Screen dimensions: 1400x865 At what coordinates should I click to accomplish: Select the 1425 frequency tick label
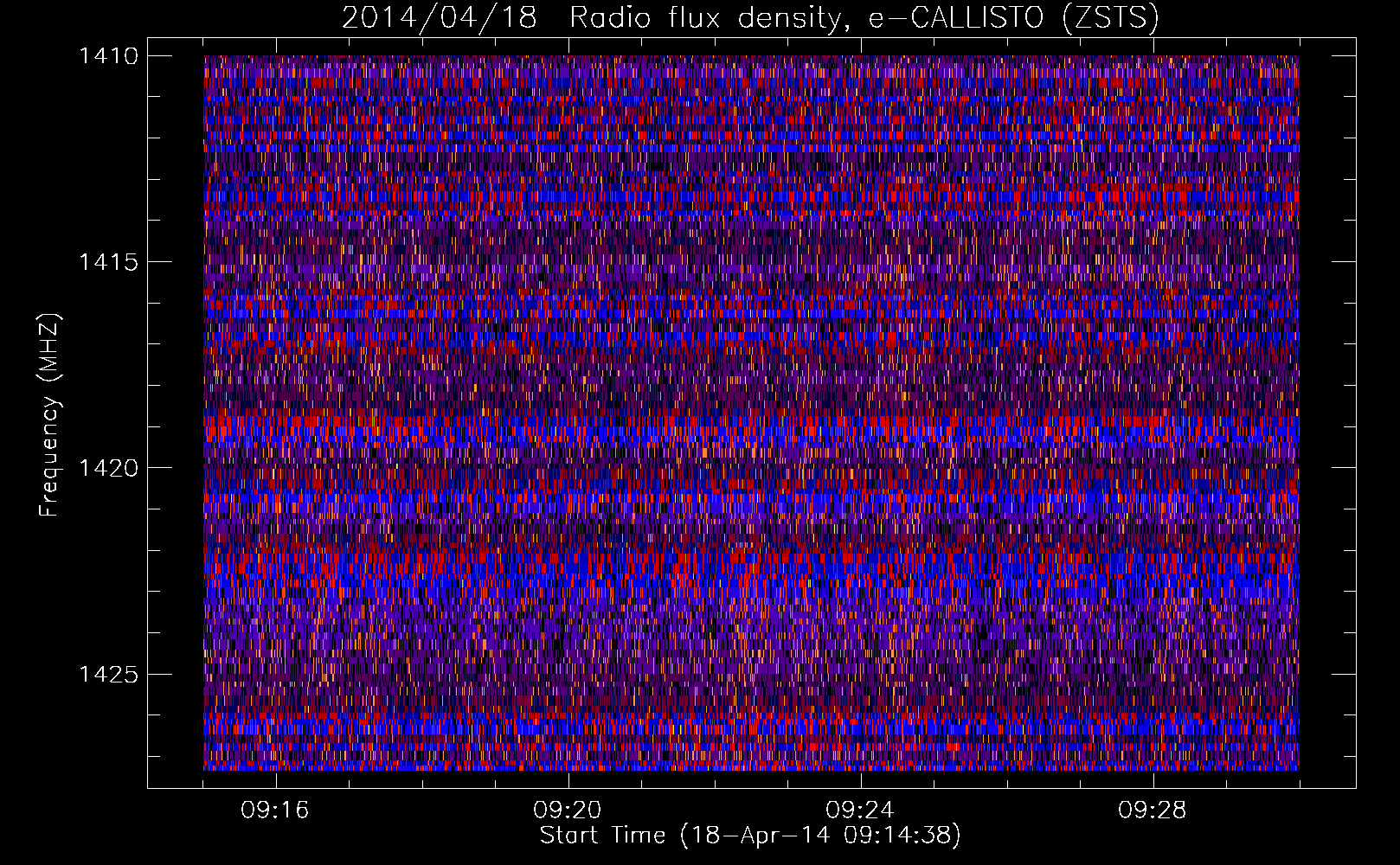[x=108, y=674]
